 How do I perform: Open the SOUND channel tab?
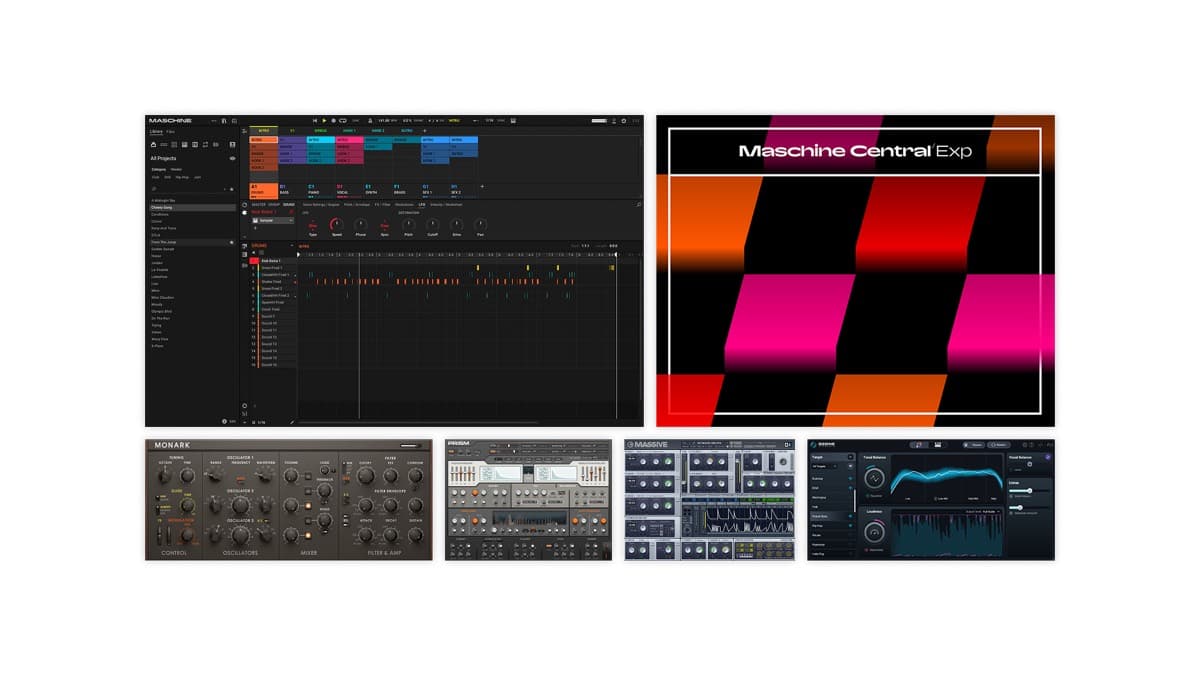coord(288,204)
